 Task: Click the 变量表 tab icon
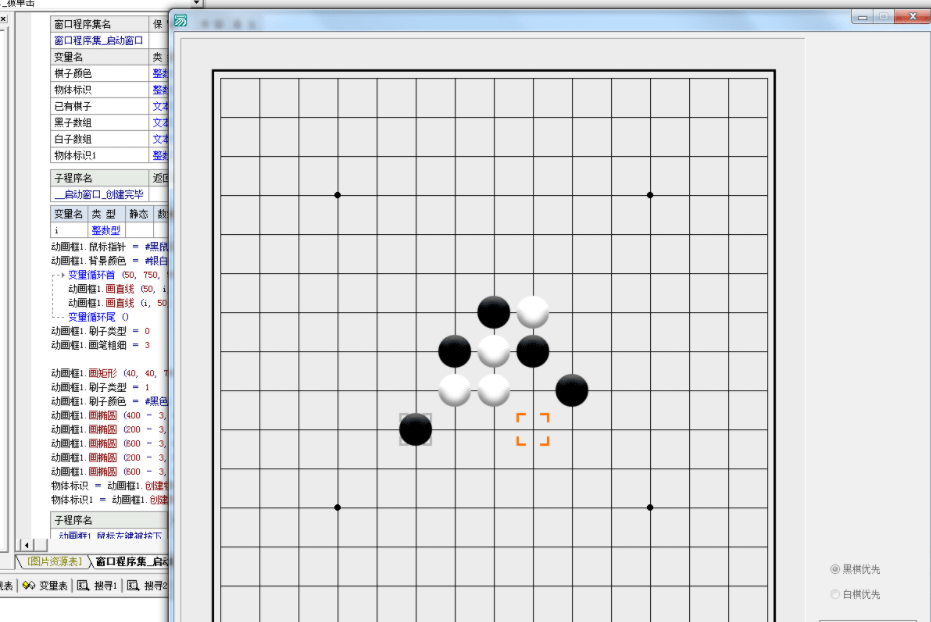(x=28, y=586)
